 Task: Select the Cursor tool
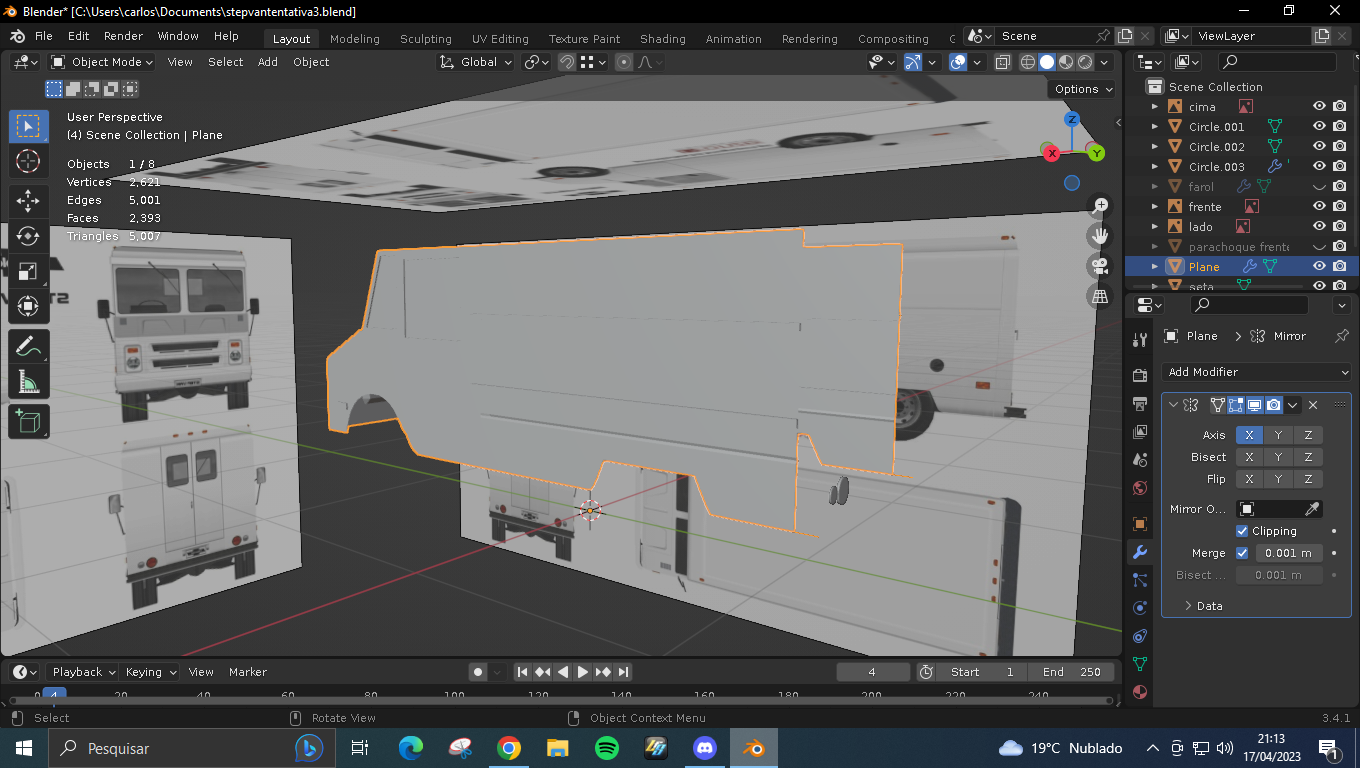[x=28, y=161]
